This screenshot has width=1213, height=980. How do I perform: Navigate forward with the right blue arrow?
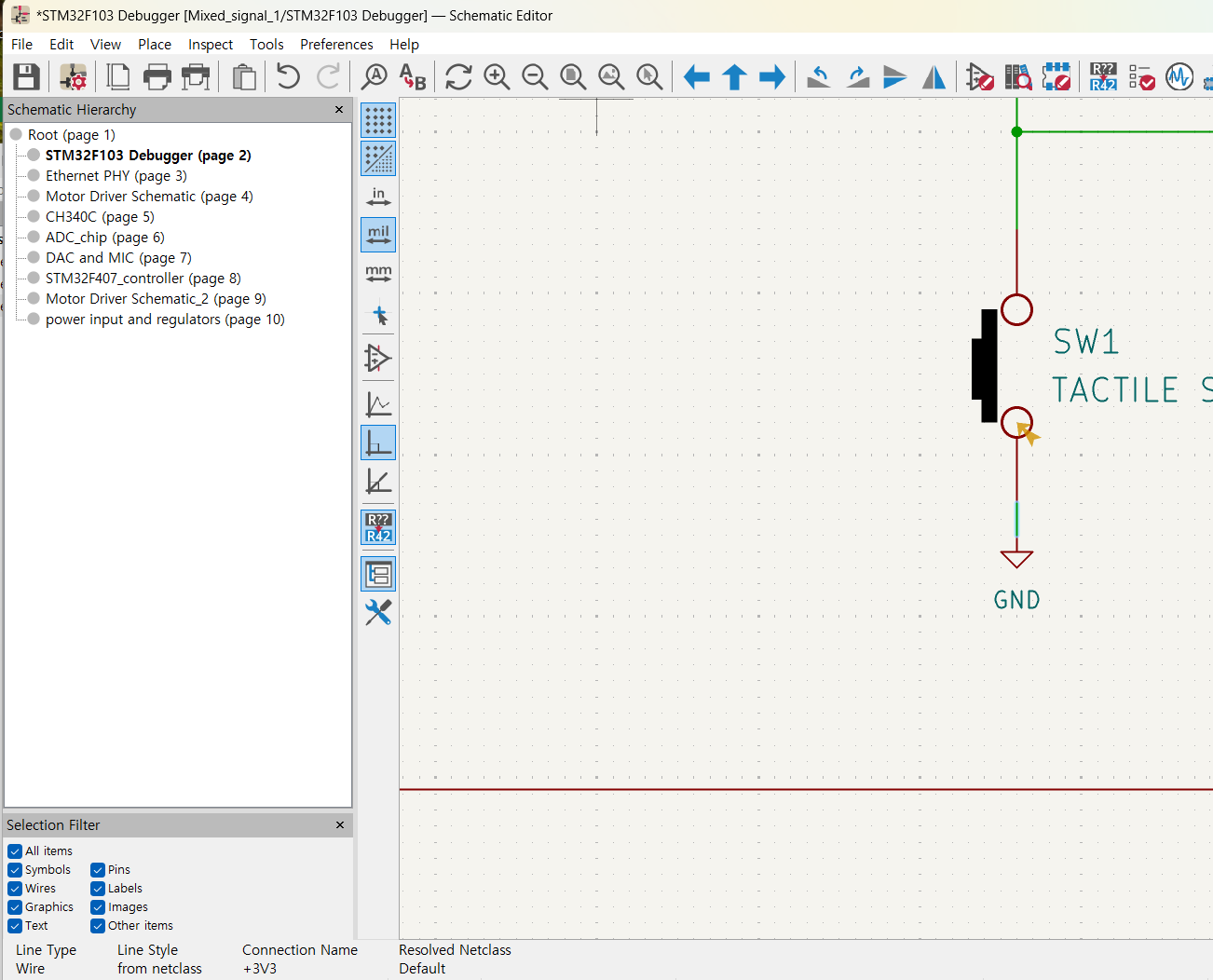point(772,76)
